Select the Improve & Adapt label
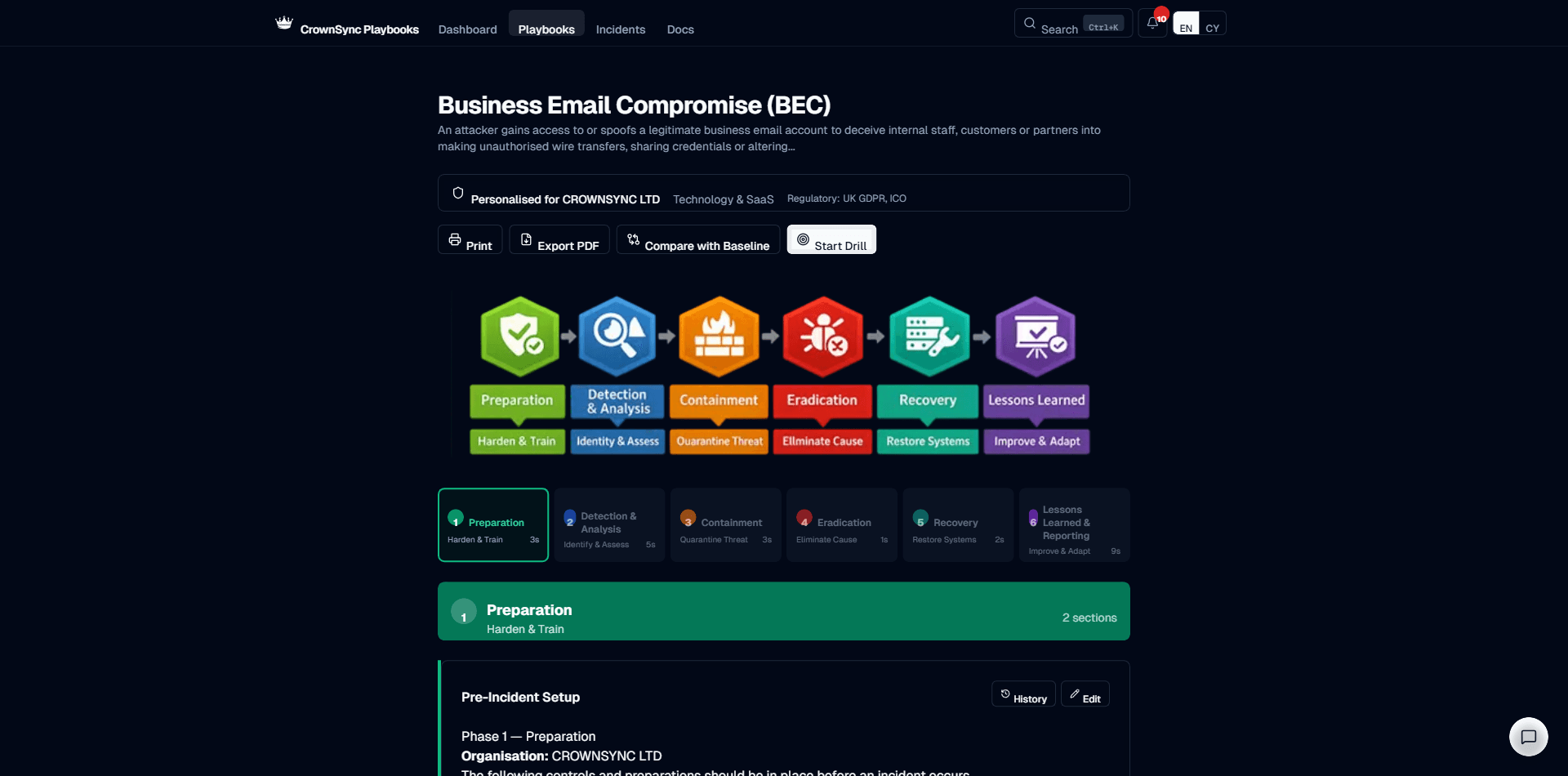This screenshot has height=776, width=1568. pos(1036,441)
